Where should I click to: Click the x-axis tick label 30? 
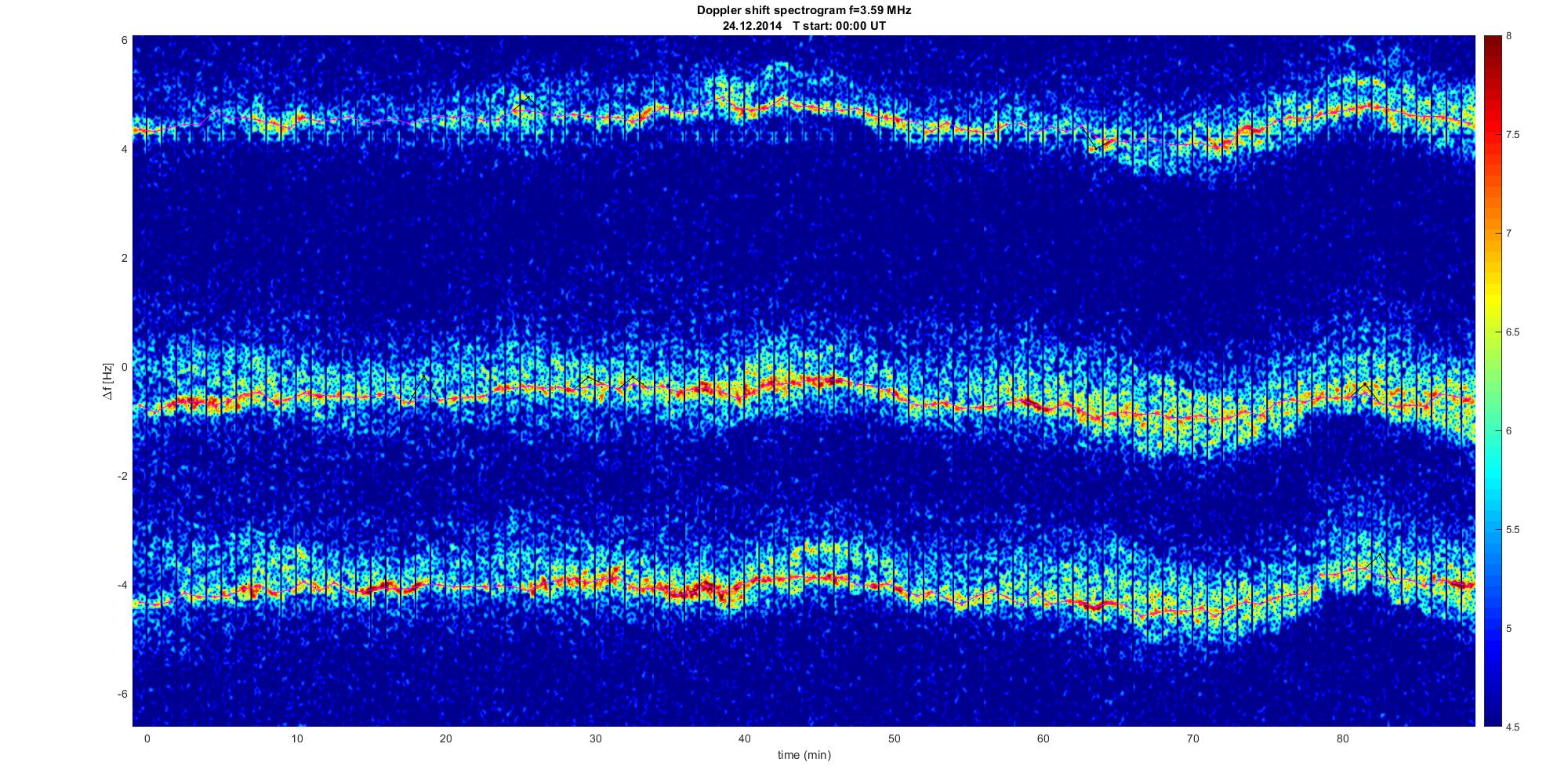595,738
